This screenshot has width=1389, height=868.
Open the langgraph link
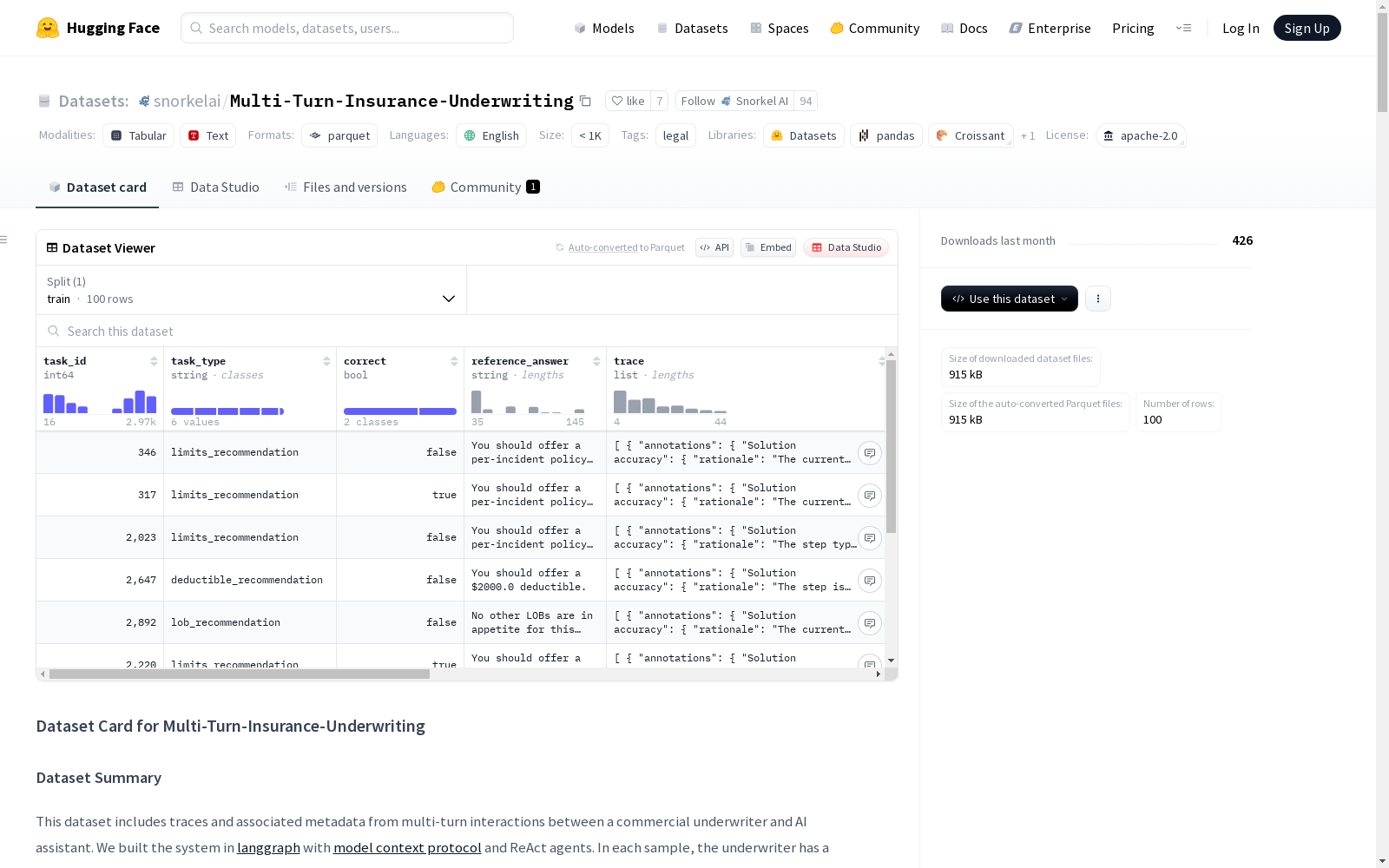268,847
